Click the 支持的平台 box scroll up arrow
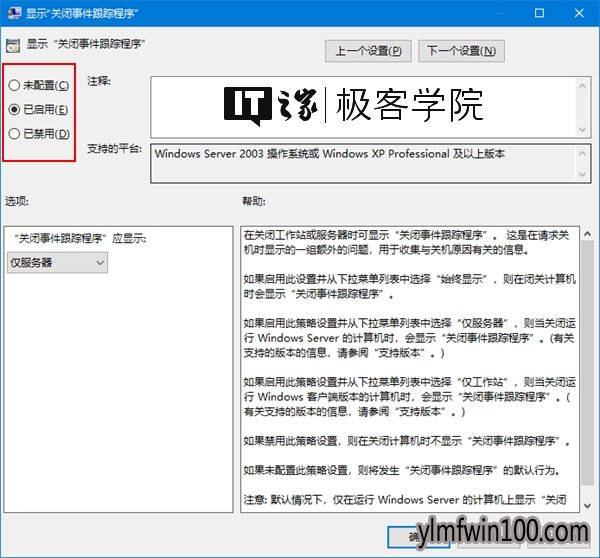Screen dimensions: 600x558 [582, 153]
